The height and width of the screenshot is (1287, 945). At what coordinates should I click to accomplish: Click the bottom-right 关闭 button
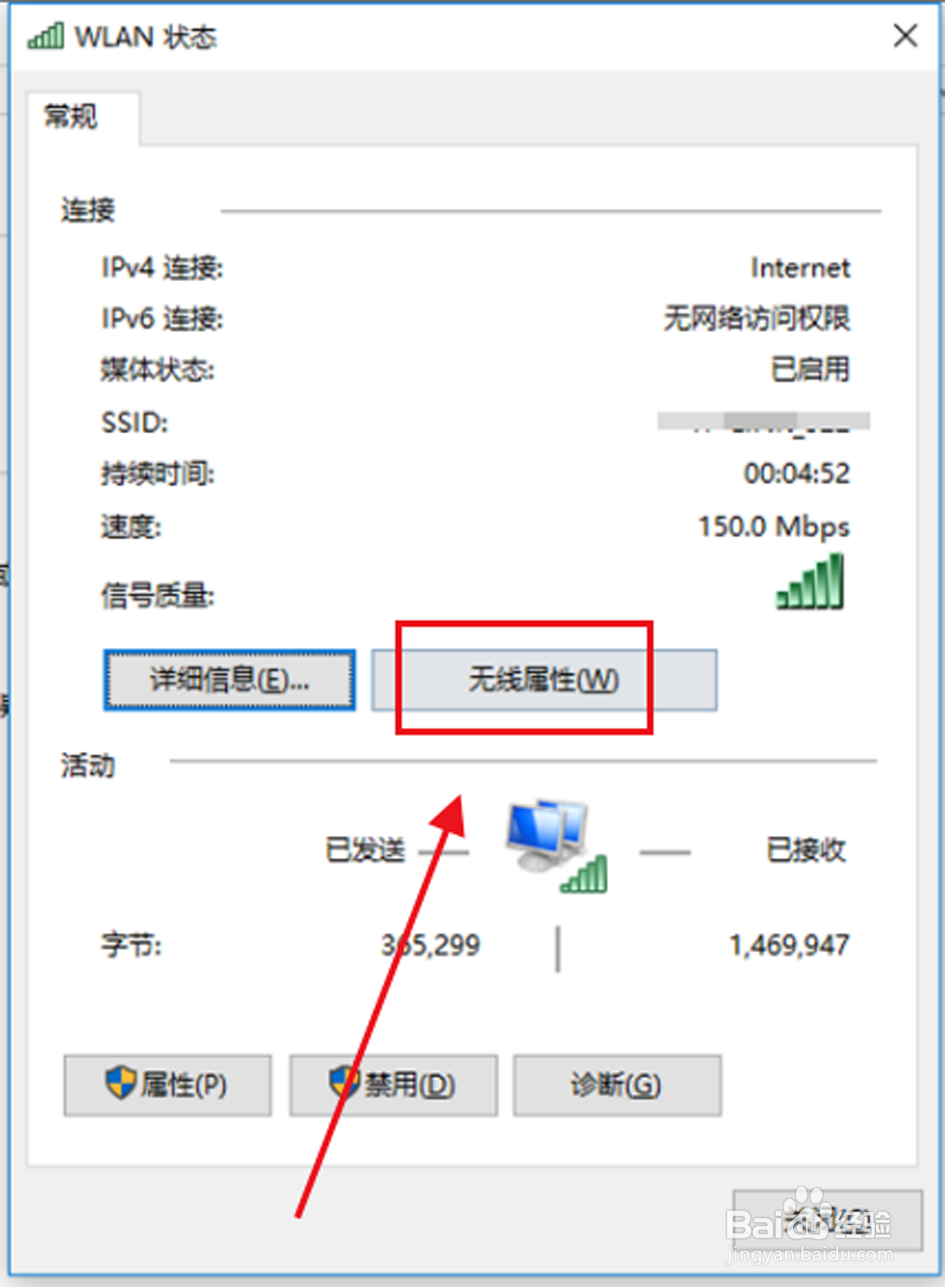pos(827,1221)
